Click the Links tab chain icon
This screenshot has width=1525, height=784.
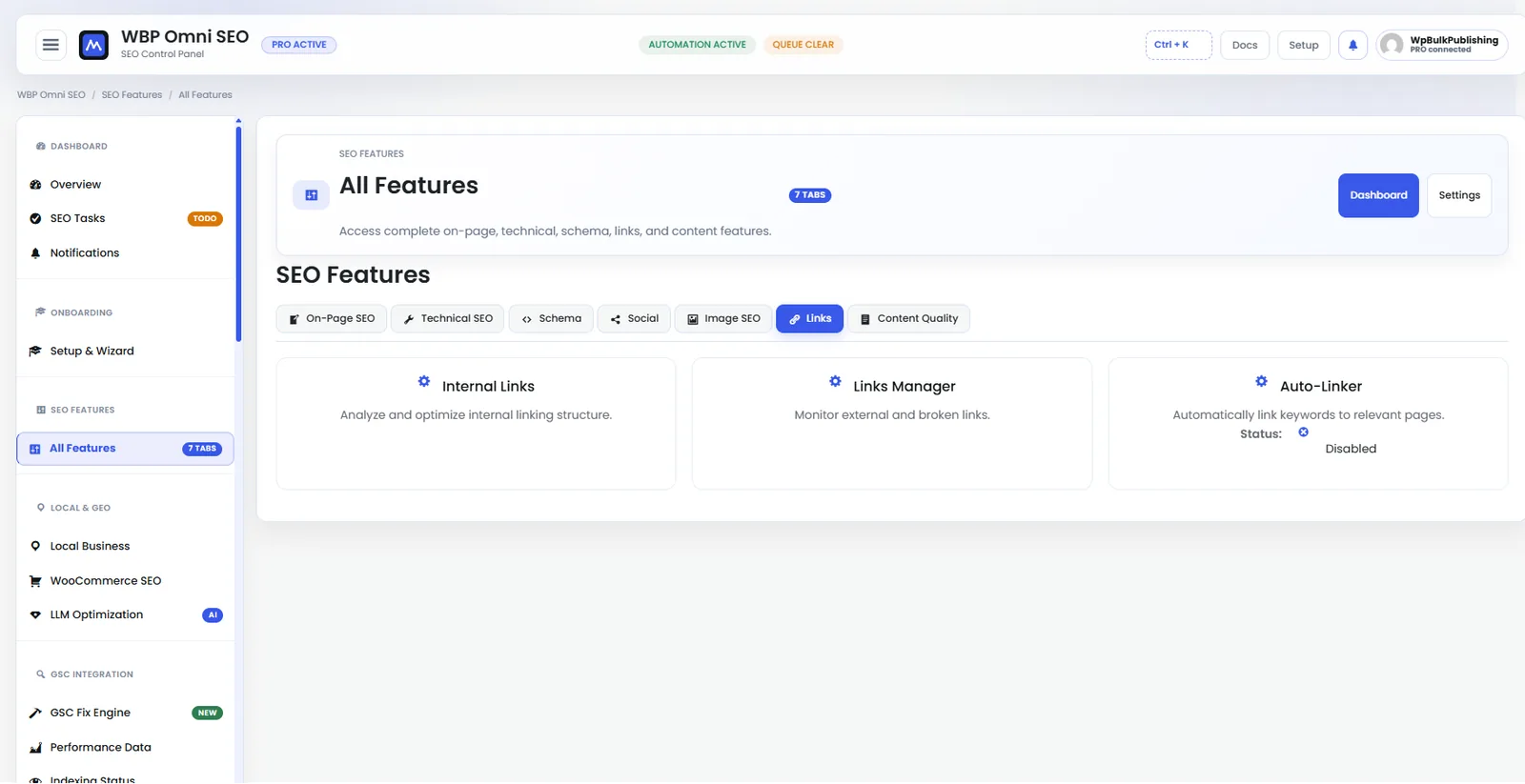coord(795,319)
